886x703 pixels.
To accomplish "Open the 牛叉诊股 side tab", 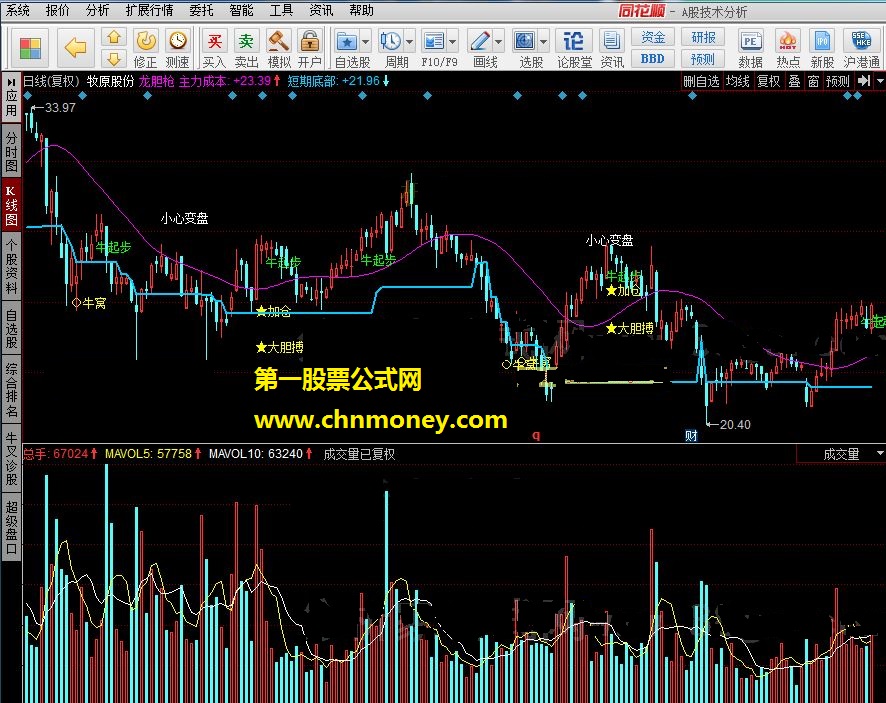I will [11, 459].
